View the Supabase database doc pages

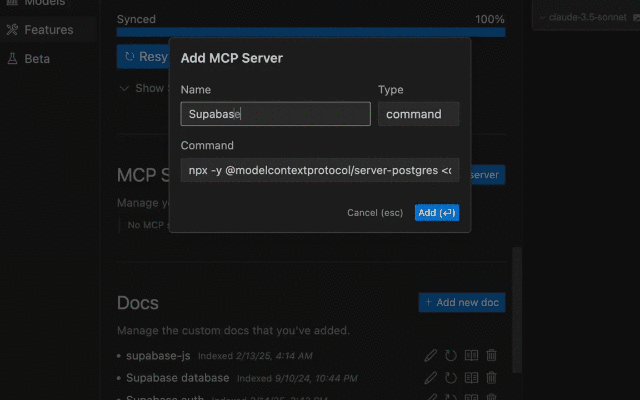pyautogui.click(x=471, y=378)
